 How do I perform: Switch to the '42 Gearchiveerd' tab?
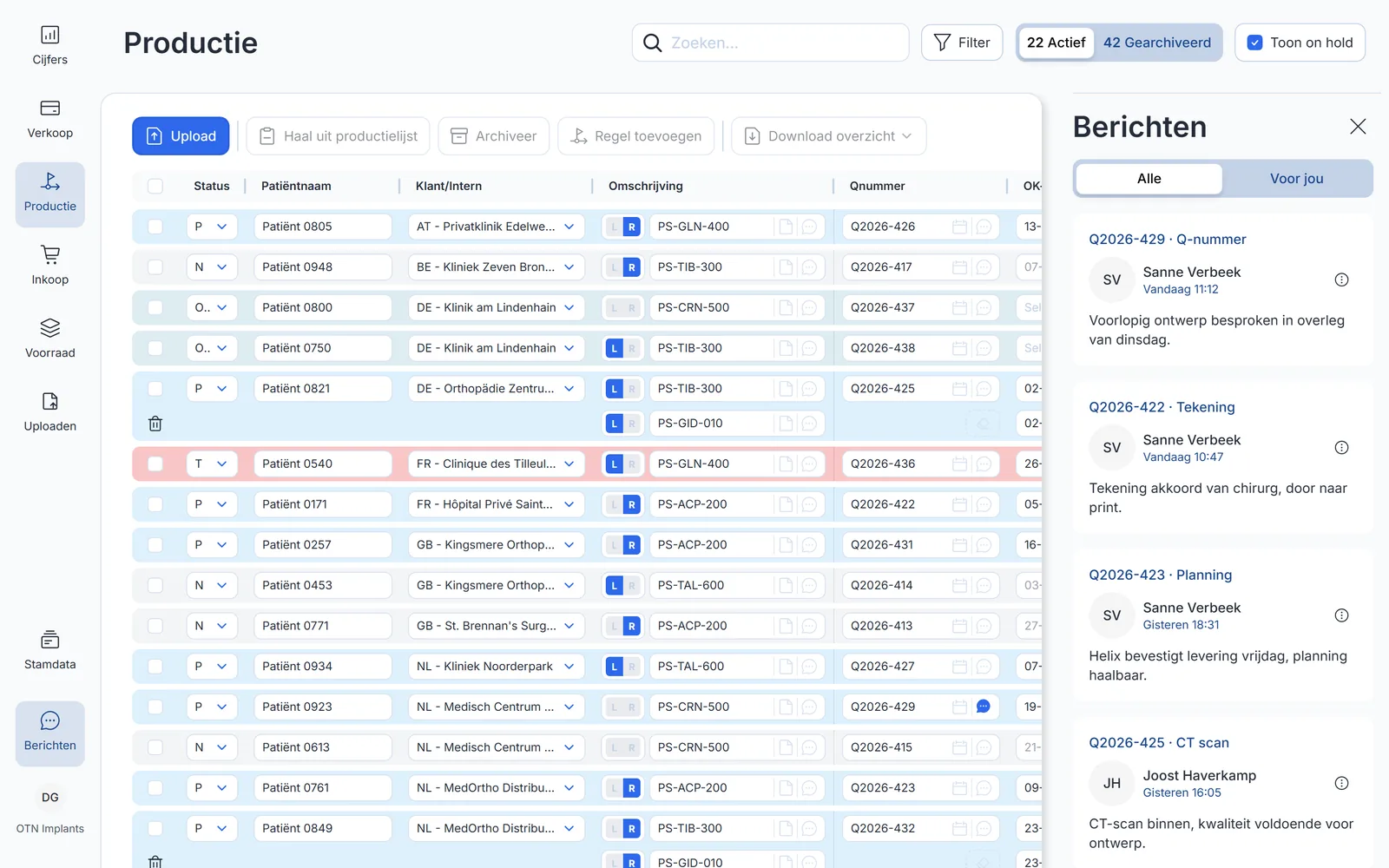(1156, 43)
